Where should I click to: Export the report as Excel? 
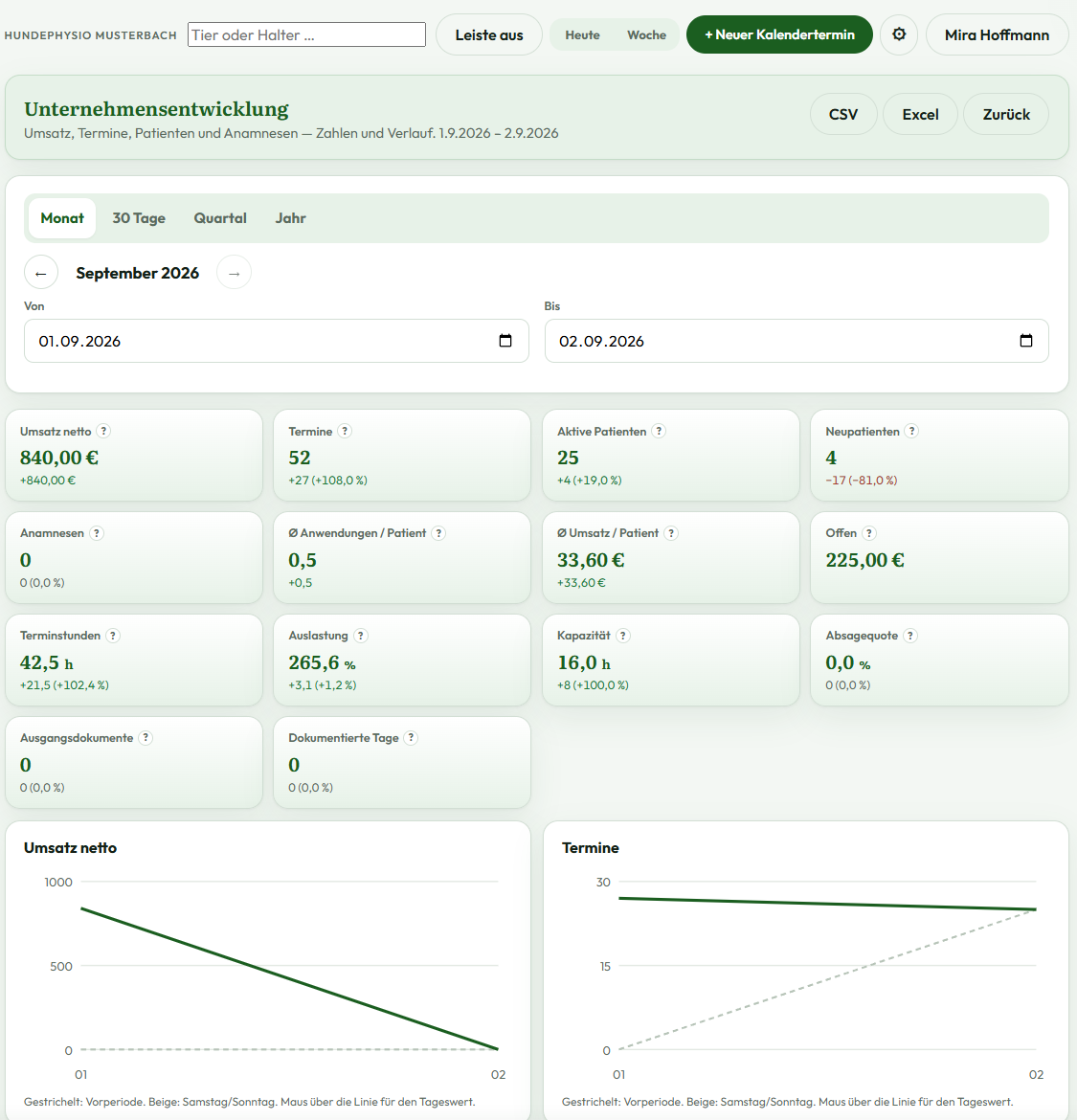(920, 114)
